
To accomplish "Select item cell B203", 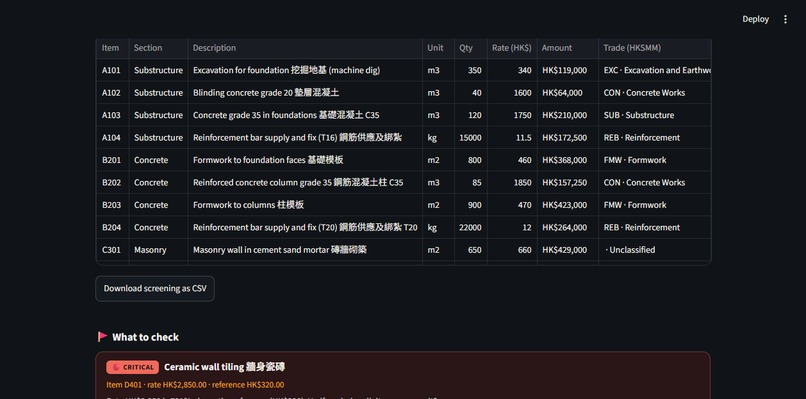I will tap(112, 205).
